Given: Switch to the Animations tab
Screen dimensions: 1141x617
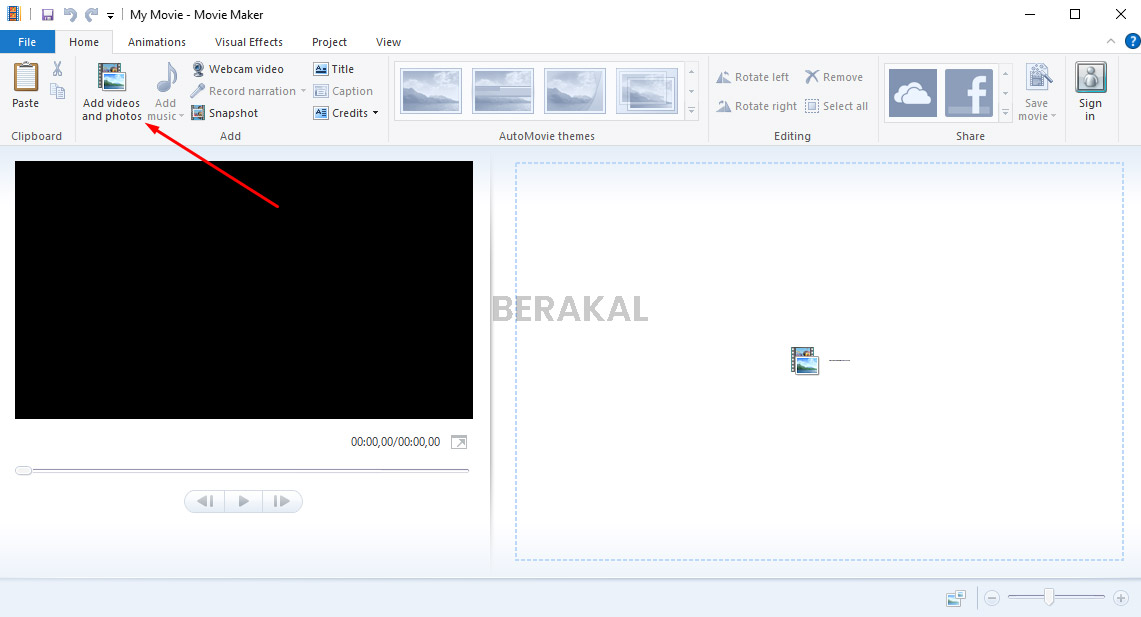Looking at the screenshot, I should (x=156, y=41).
